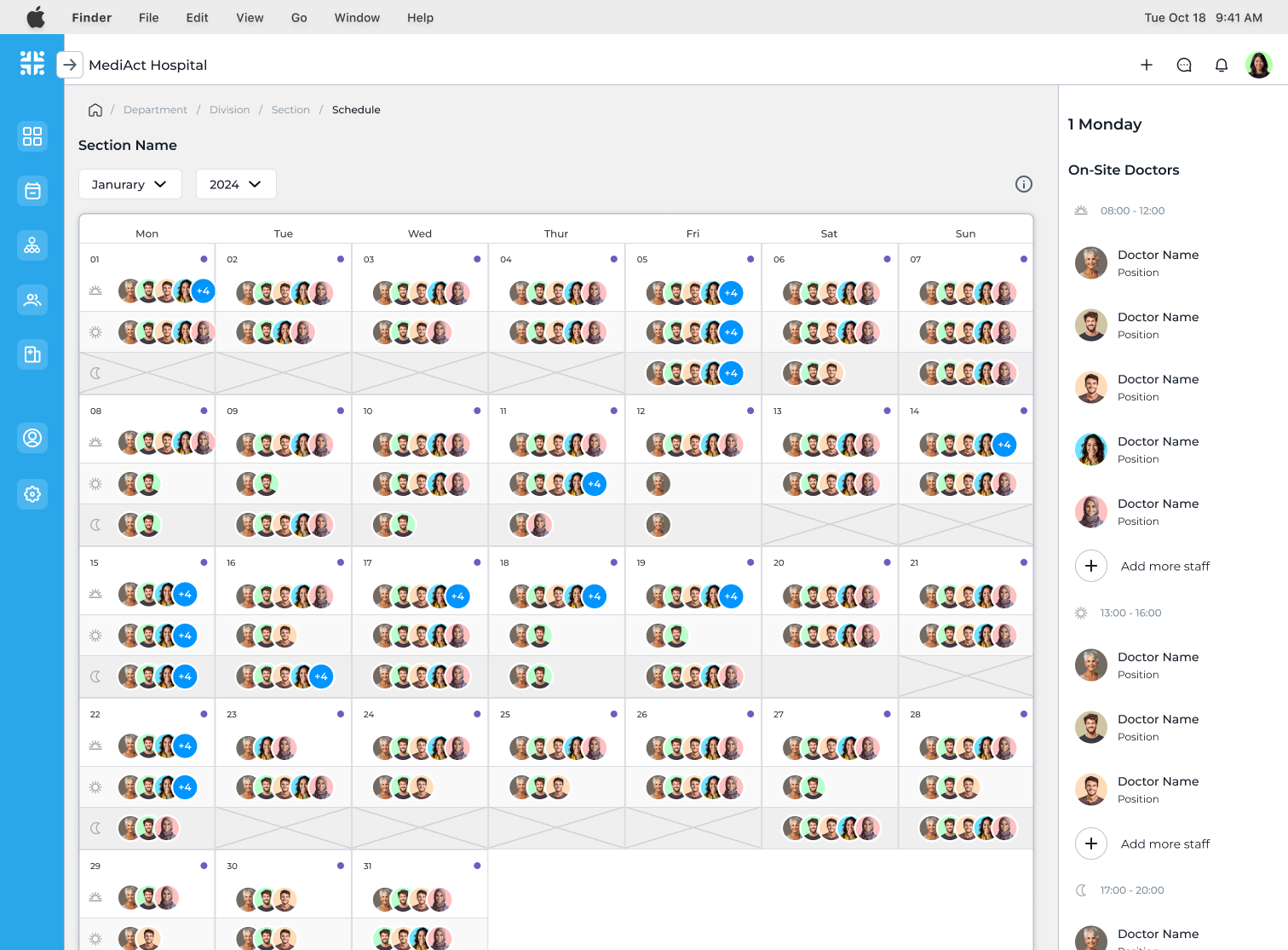Click the settings gear sidebar icon

[x=32, y=494]
